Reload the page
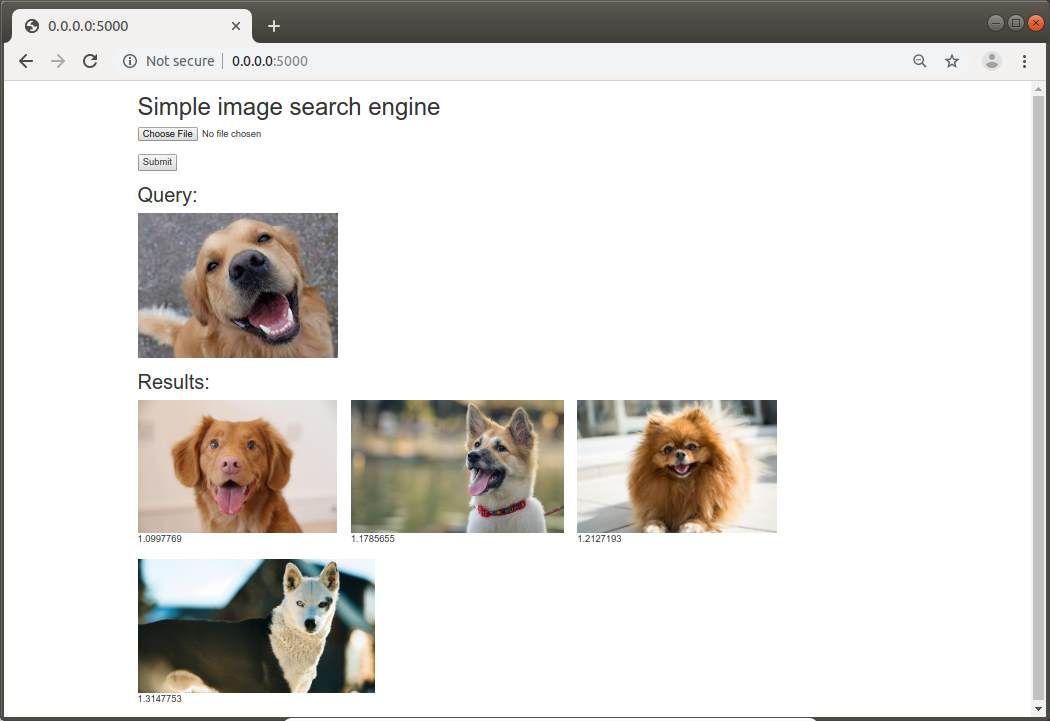Image resolution: width=1050 pixels, height=721 pixels. click(x=90, y=61)
